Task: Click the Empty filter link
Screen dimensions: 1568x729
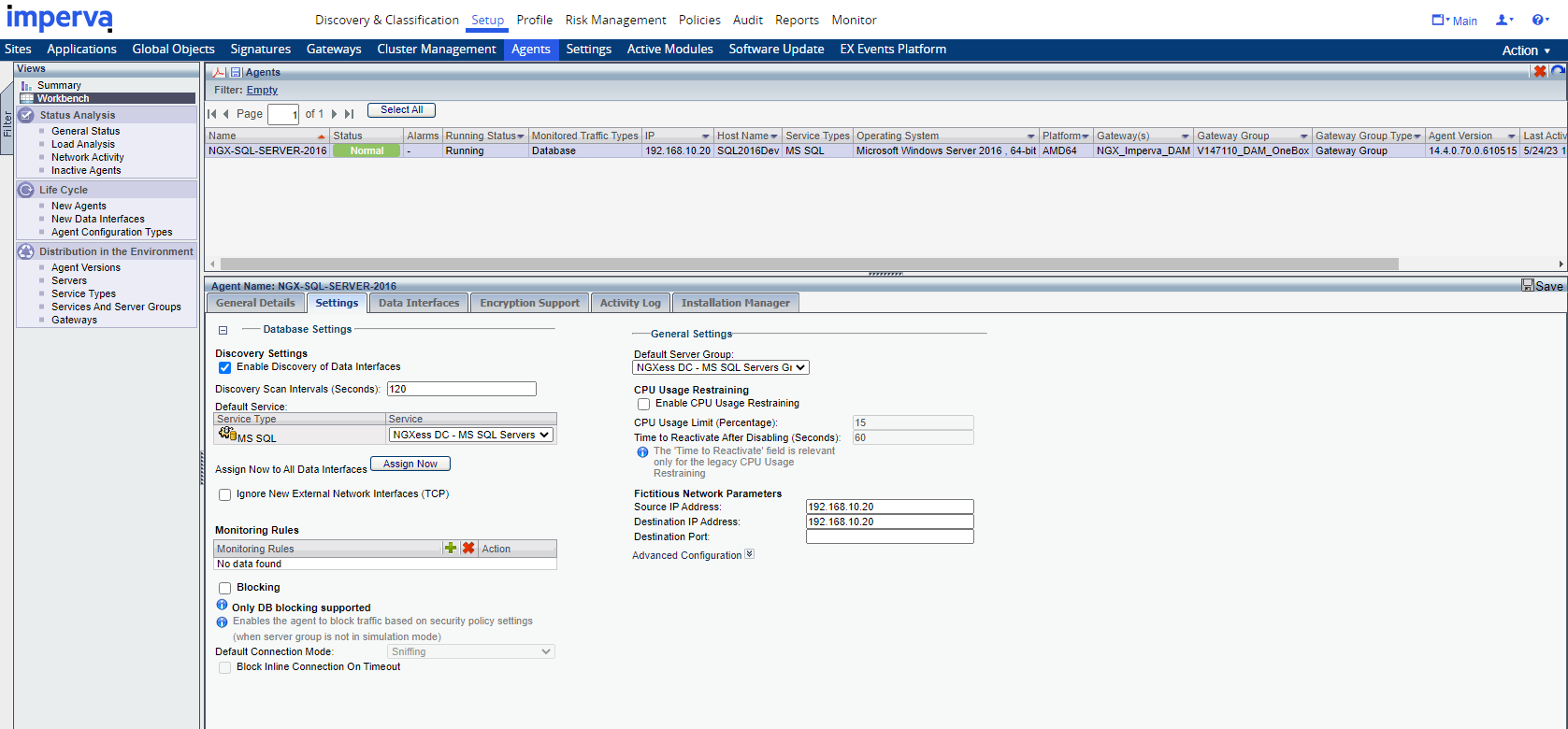Action: tap(262, 91)
